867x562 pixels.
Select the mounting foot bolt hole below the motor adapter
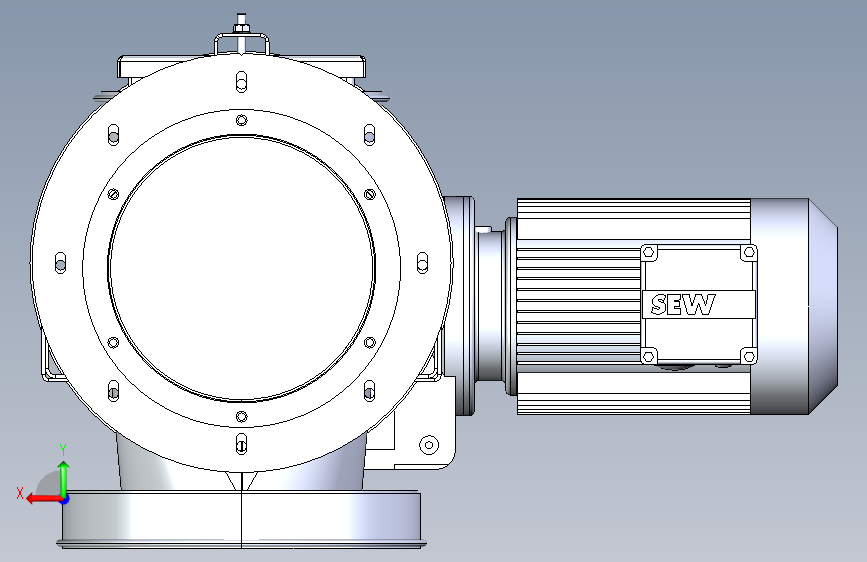[x=429, y=445]
